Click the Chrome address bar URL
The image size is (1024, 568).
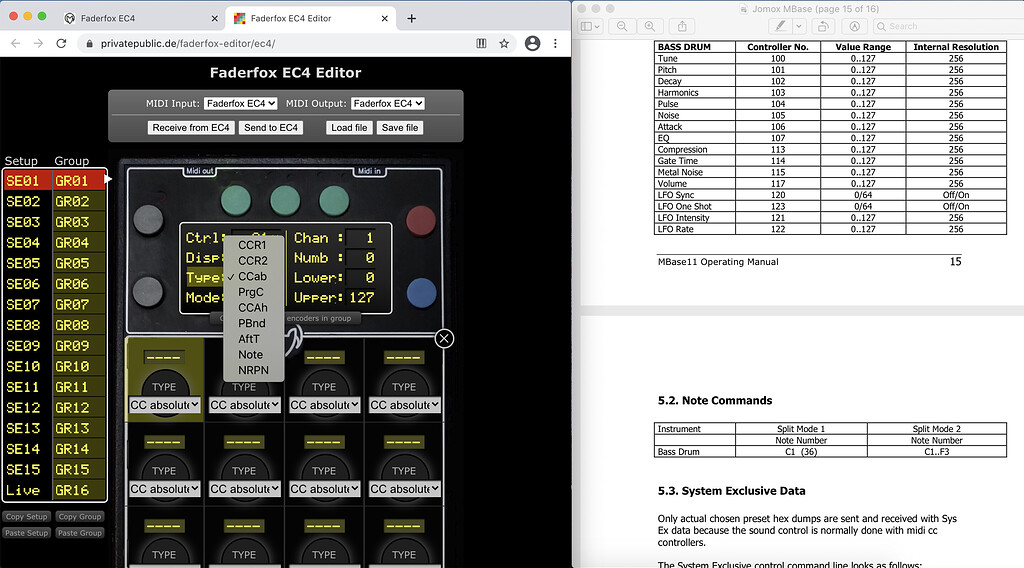point(188,44)
